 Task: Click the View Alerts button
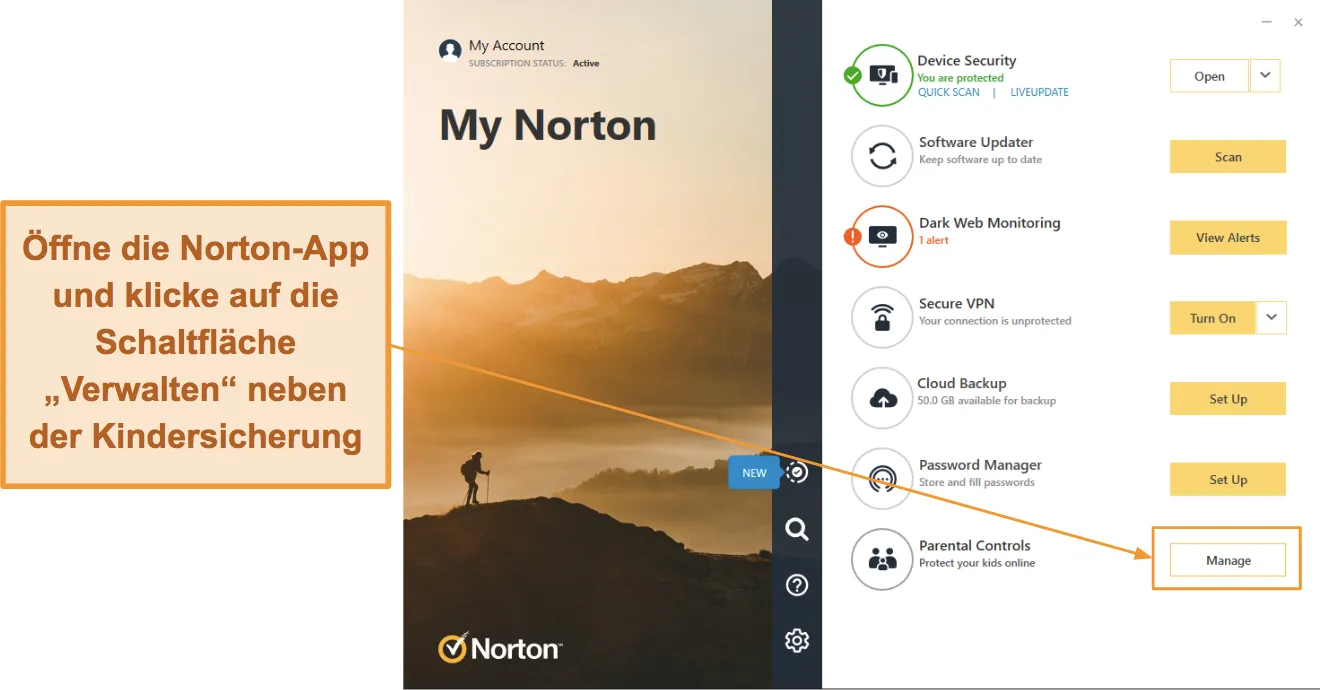1228,238
